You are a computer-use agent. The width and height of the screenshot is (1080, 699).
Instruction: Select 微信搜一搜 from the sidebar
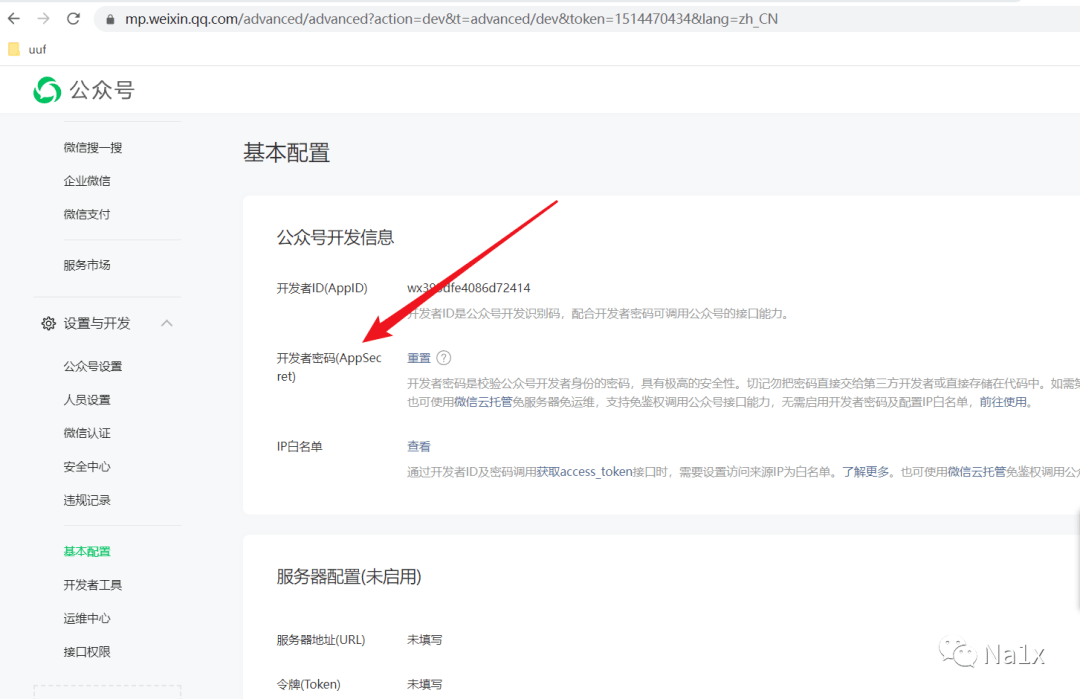click(x=93, y=148)
